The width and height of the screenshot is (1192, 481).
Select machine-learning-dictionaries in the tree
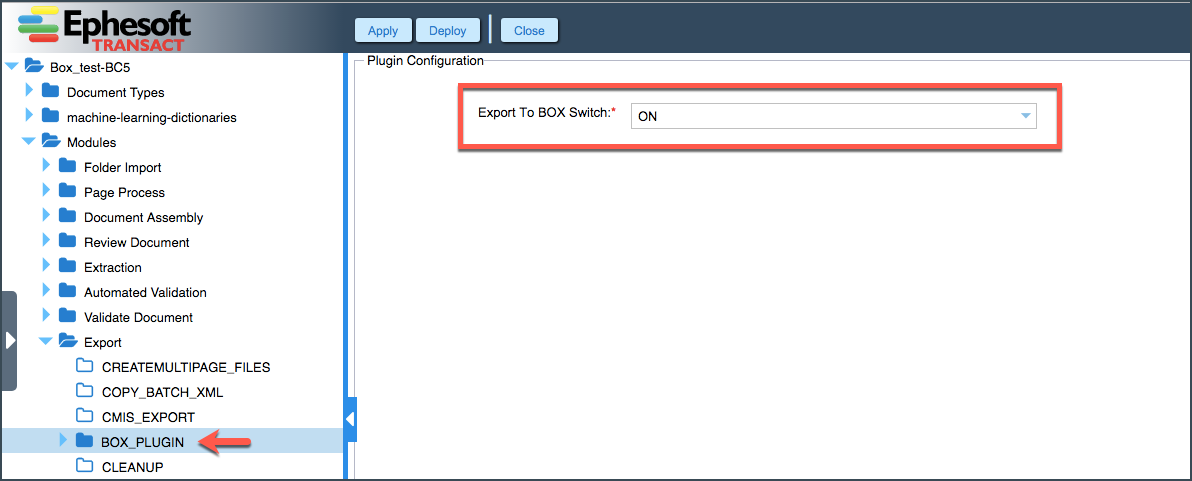tap(151, 117)
